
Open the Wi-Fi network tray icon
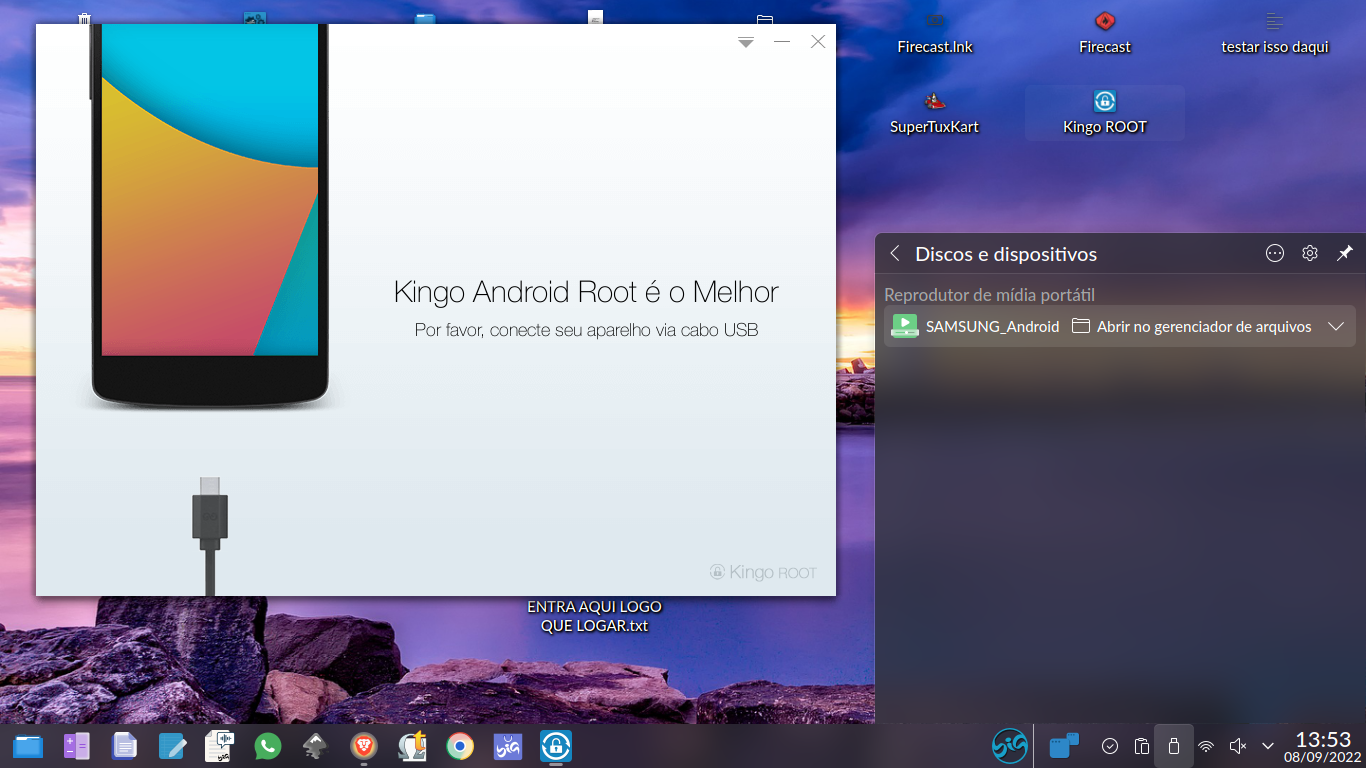pos(1206,746)
